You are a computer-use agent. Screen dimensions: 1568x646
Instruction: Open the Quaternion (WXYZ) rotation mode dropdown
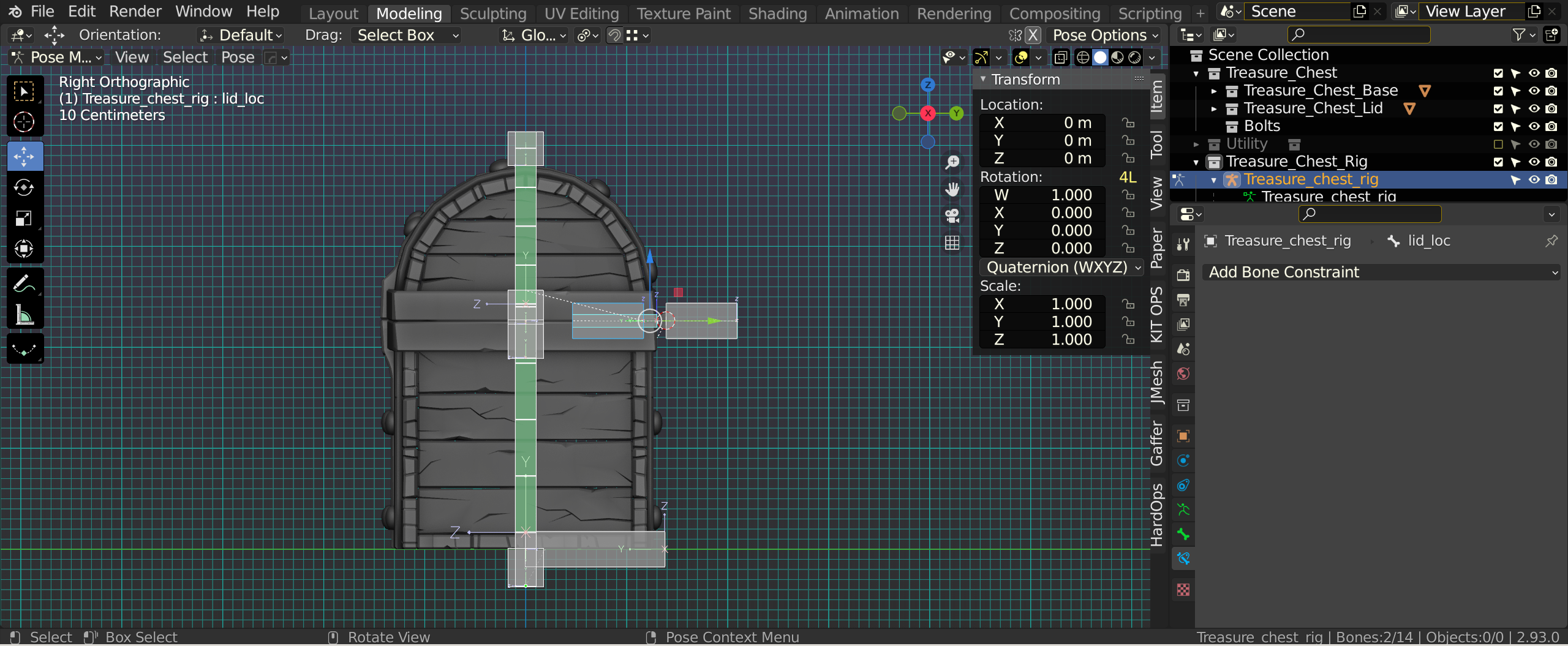click(1063, 267)
